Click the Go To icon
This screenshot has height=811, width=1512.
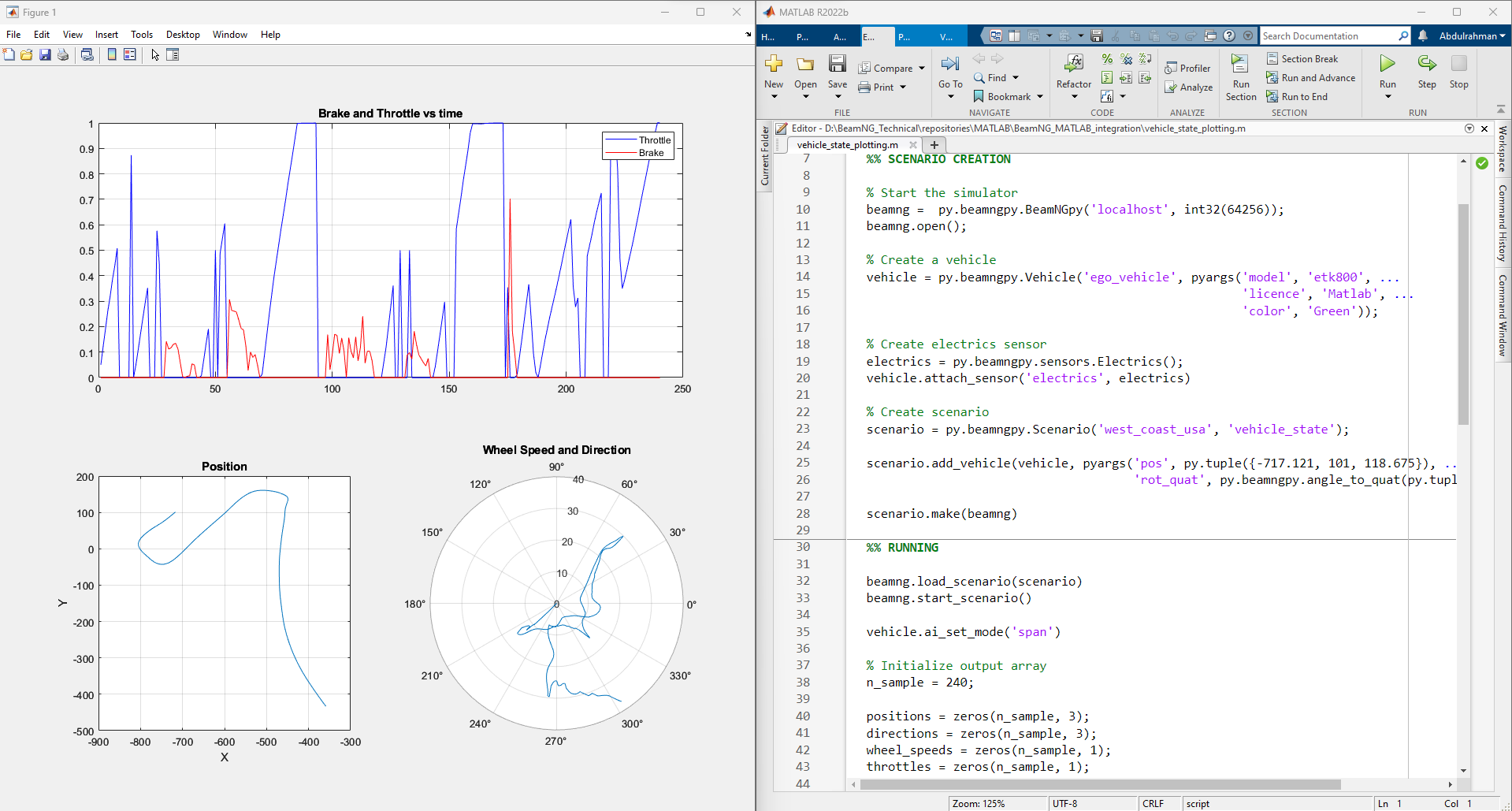950,64
